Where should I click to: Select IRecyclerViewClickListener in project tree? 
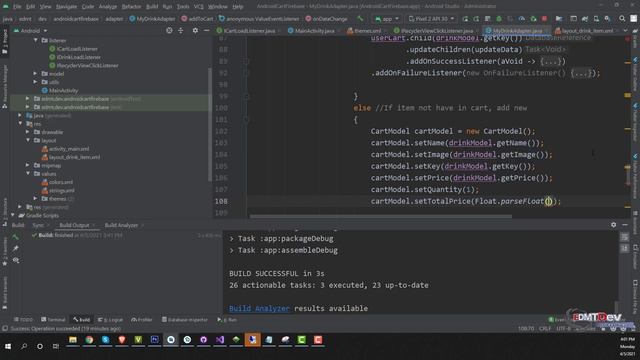[87, 65]
